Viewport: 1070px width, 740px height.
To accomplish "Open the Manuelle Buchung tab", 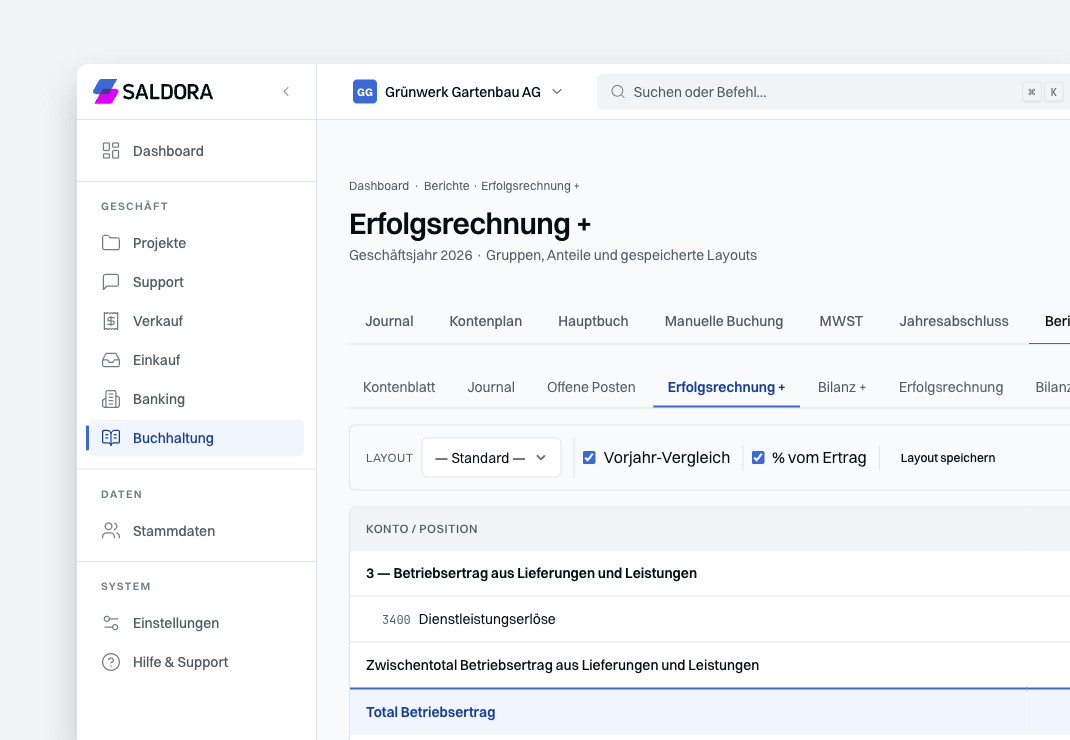I will click(723, 321).
